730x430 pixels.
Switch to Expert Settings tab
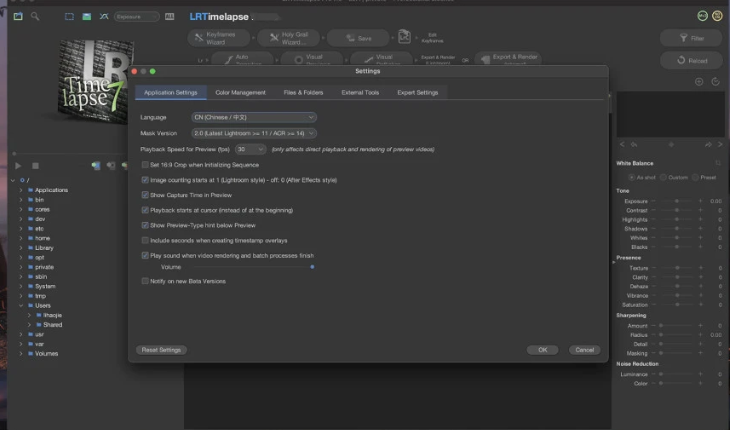(418, 93)
